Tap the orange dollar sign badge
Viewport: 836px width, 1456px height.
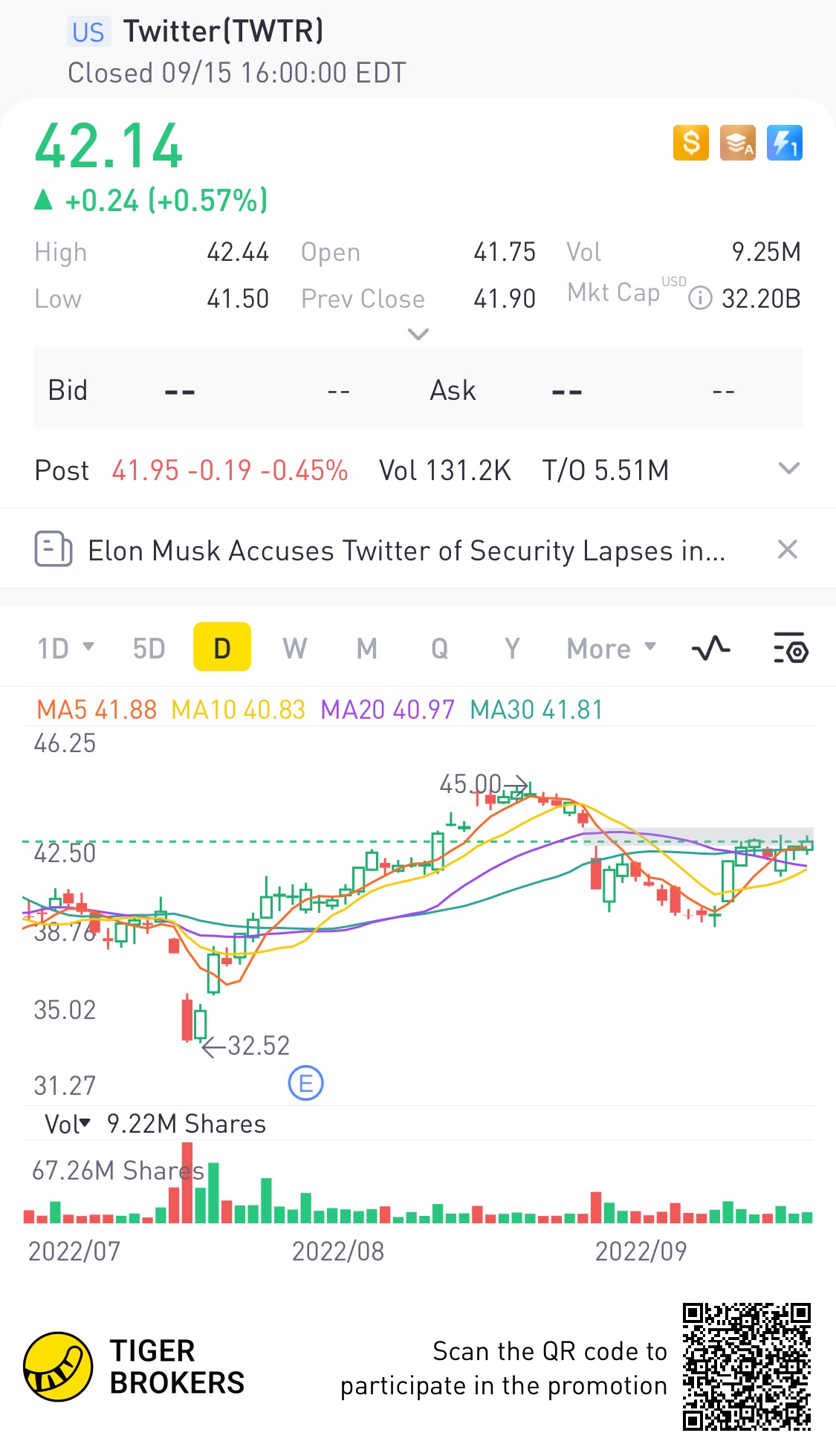coord(690,143)
